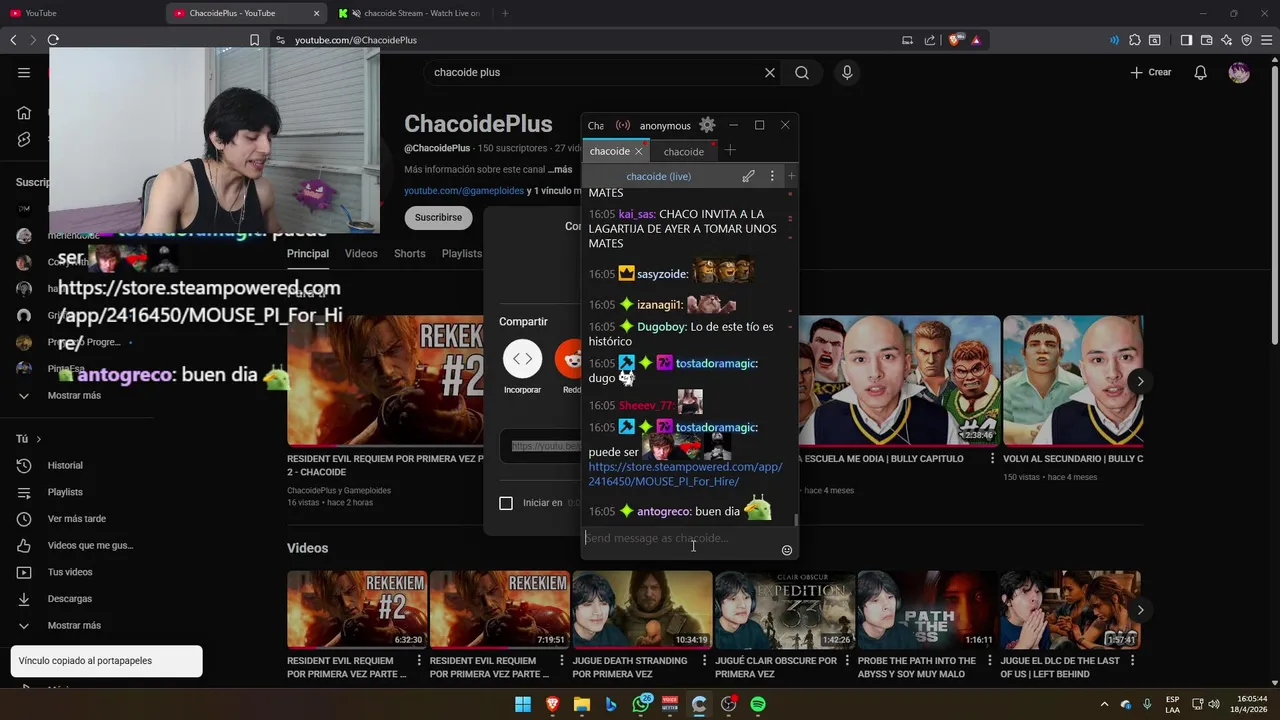
Task: Open Clair Obscur Expedition 33 video thumbnail
Action: (785, 609)
